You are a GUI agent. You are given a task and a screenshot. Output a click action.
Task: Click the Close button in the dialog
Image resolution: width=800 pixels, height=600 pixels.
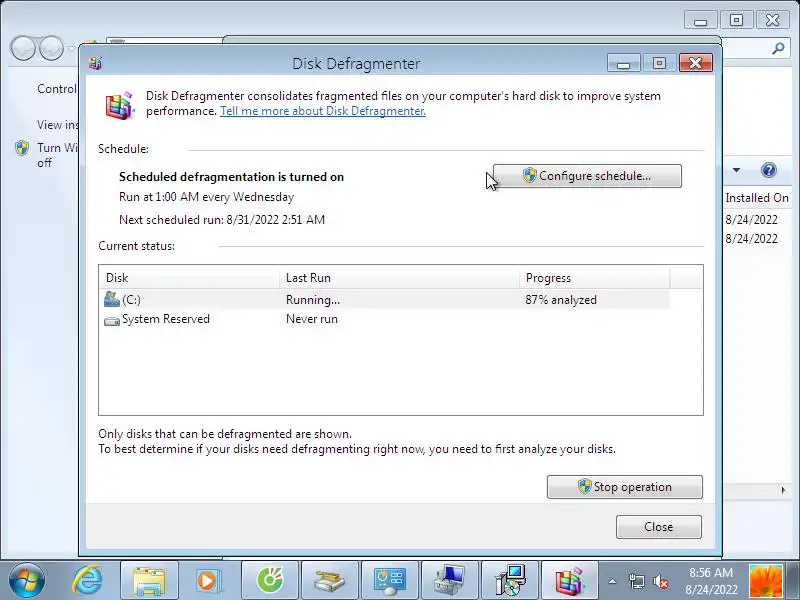pyautogui.click(x=659, y=527)
